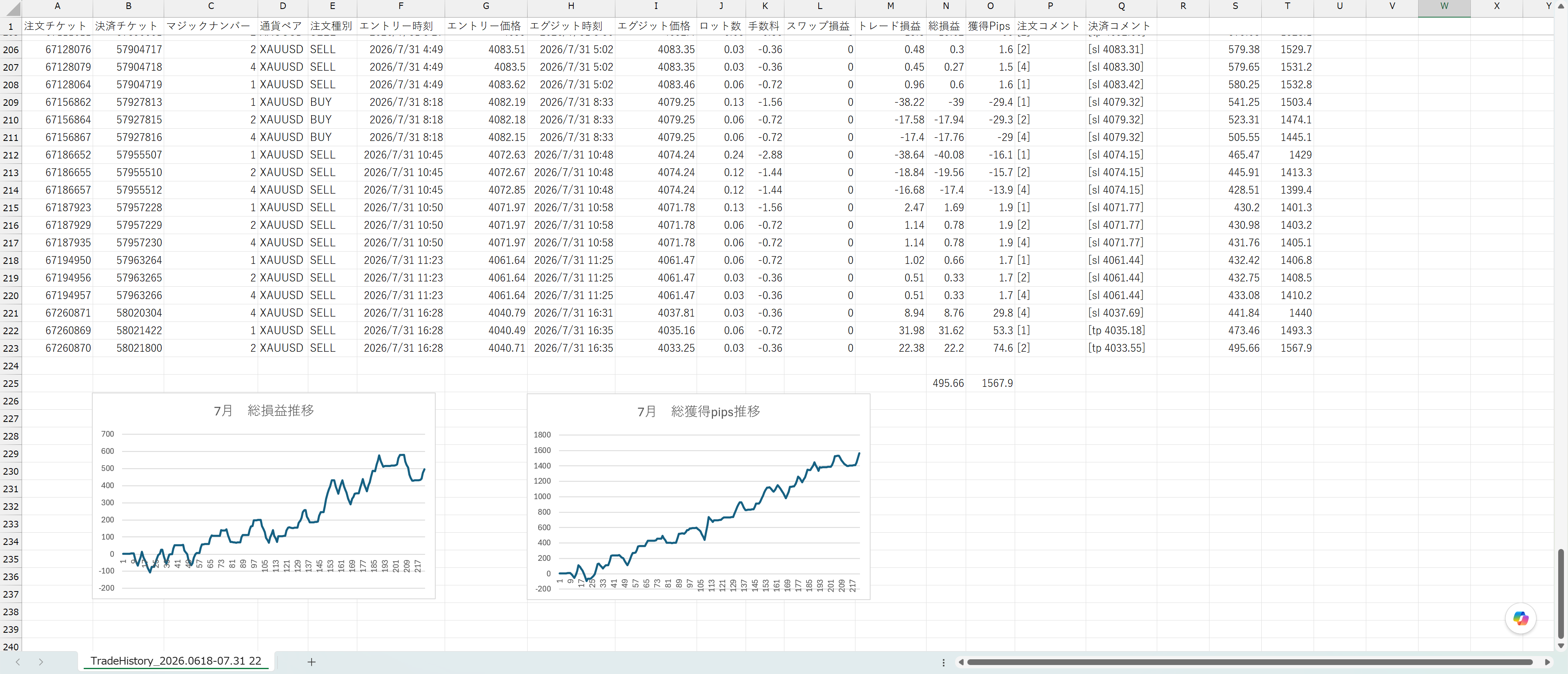Click the 通貨ペア header cell
Viewport: 1568px width, 674px height.
click(x=283, y=26)
